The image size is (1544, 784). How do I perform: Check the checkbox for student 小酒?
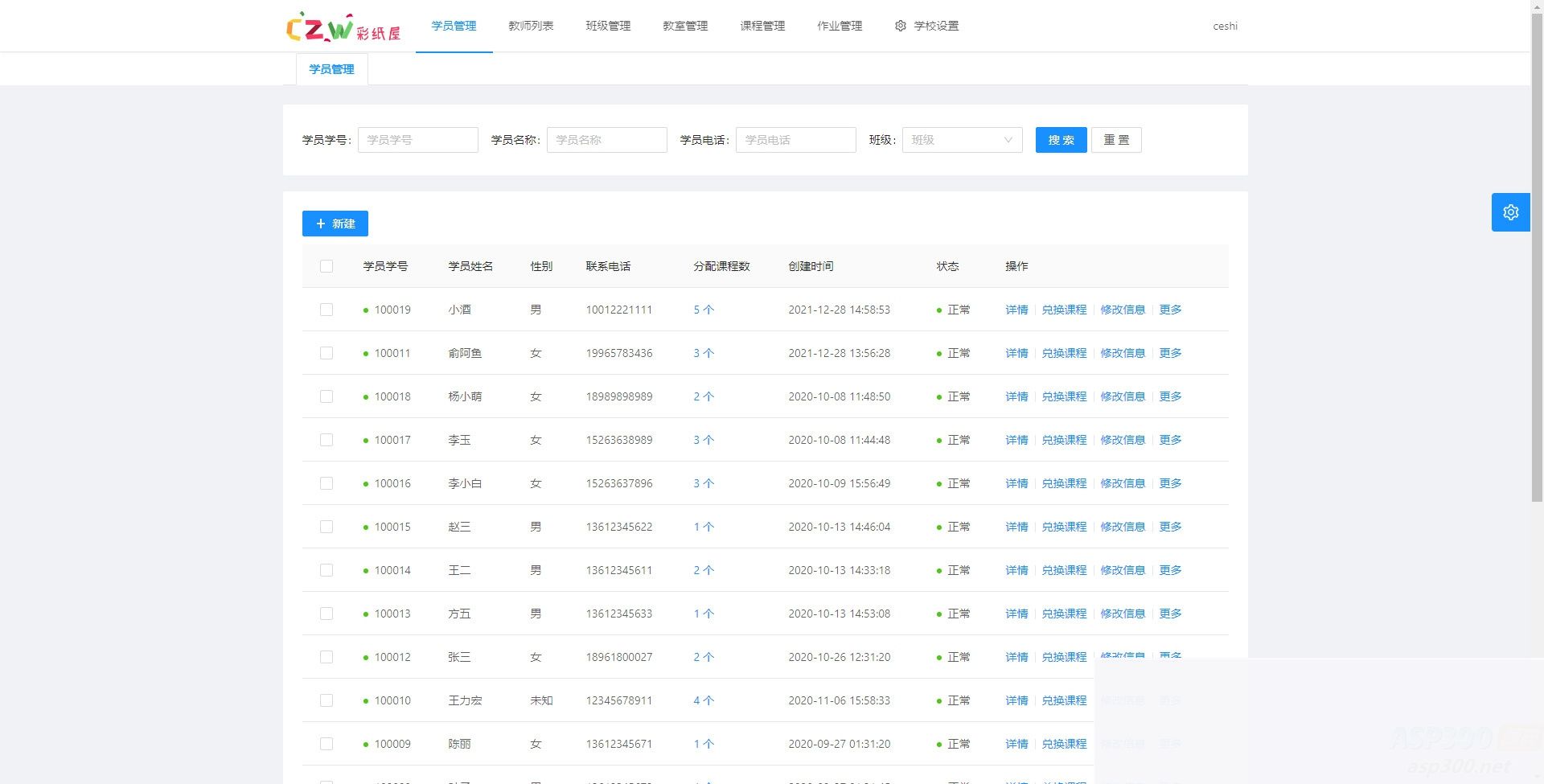click(x=326, y=310)
